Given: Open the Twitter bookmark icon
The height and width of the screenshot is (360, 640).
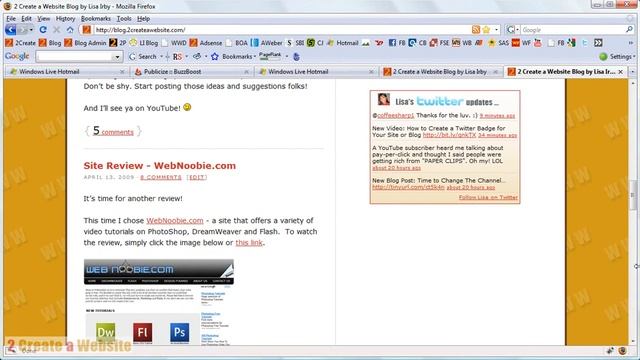Looking at the screenshot, I should (x=585, y=43).
